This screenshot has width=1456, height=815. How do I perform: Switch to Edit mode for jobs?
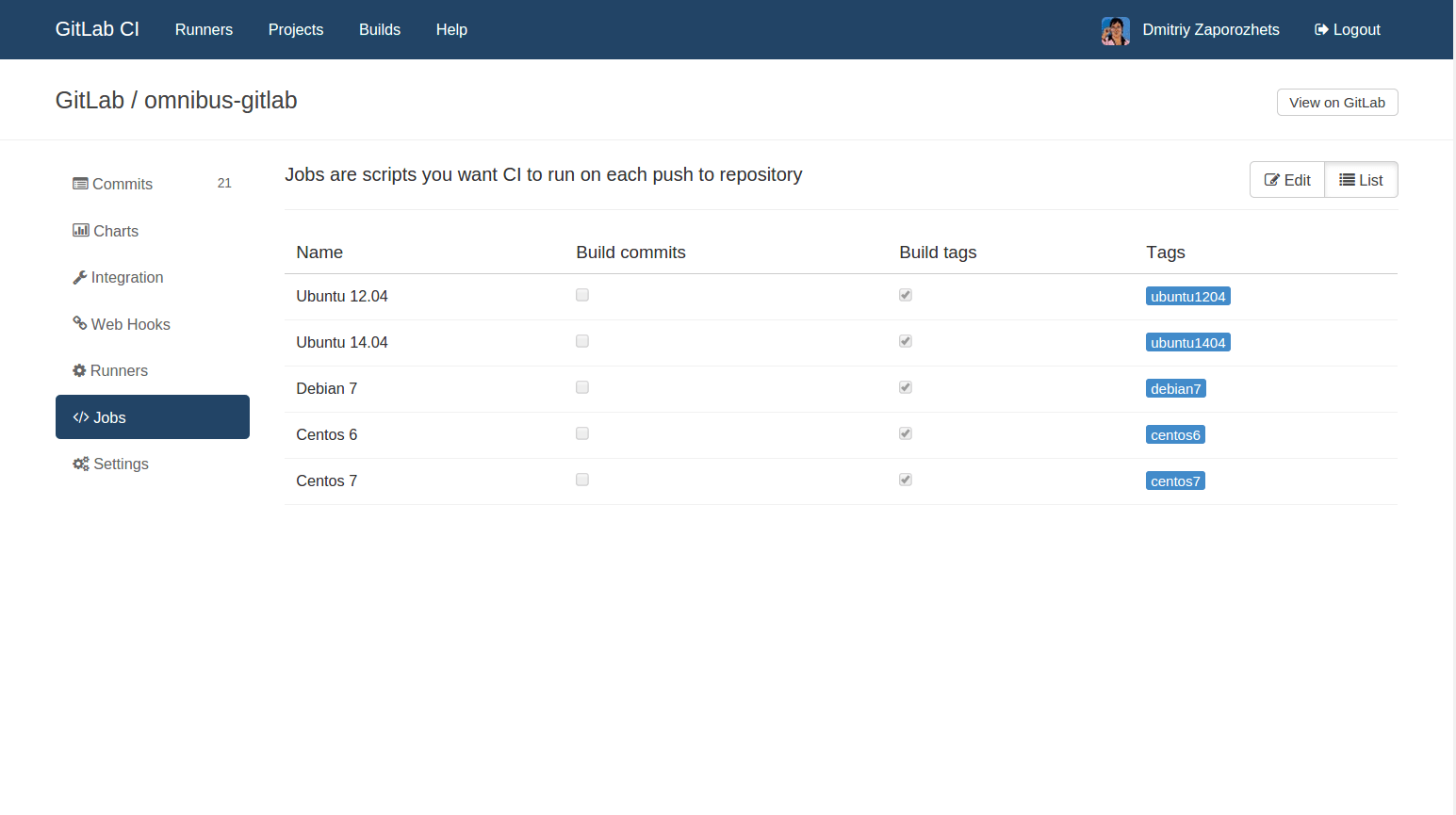(x=1286, y=179)
